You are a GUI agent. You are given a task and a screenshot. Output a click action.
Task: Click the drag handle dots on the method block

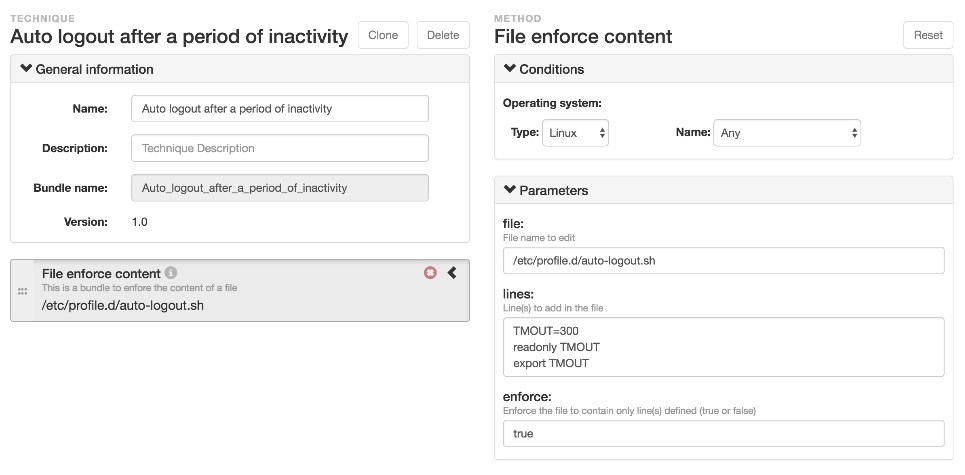click(22, 292)
